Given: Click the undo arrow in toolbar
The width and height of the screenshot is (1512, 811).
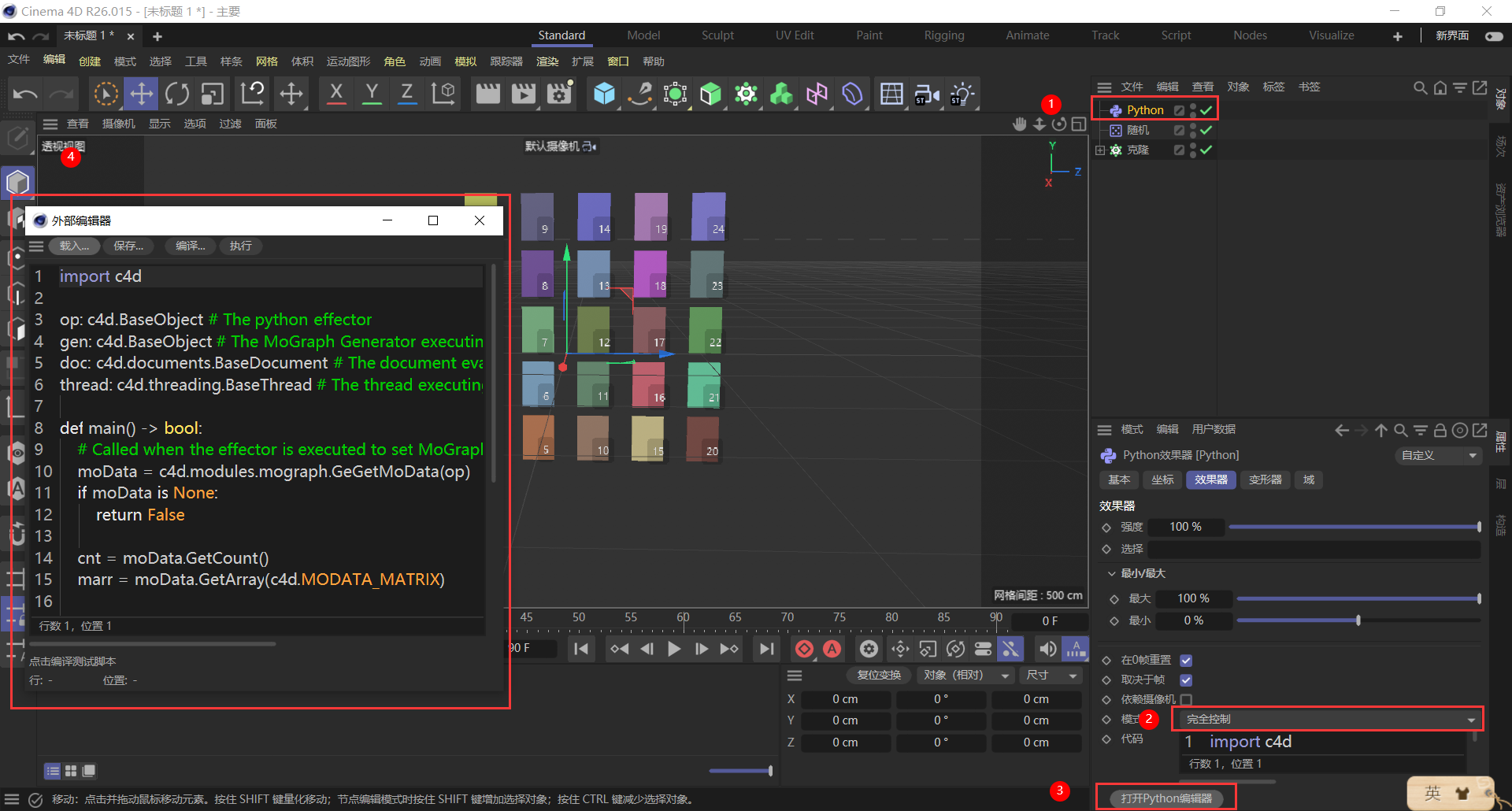Looking at the screenshot, I should 25,94.
